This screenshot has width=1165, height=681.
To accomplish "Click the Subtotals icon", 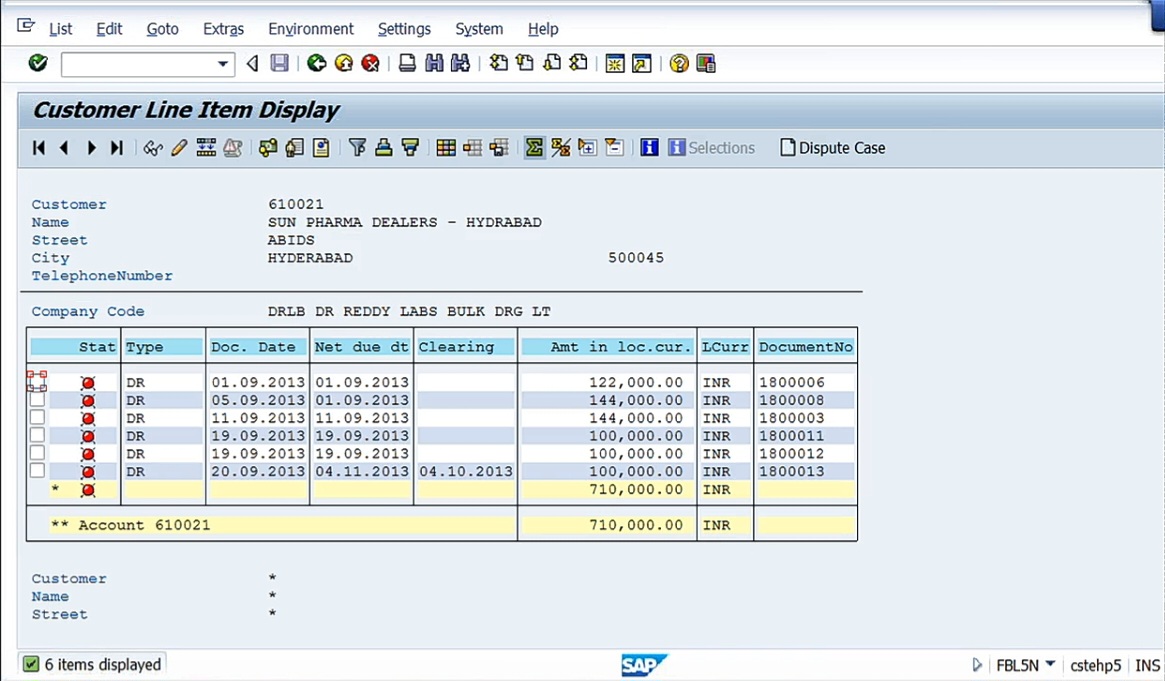I will click(561, 148).
